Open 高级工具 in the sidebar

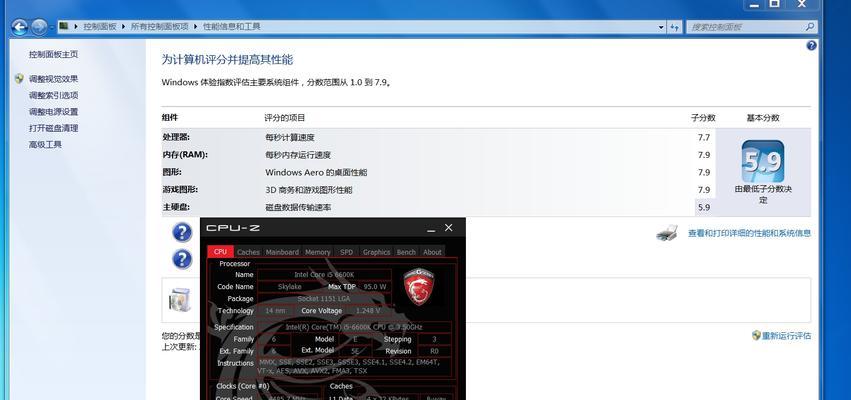tap(45, 144)
